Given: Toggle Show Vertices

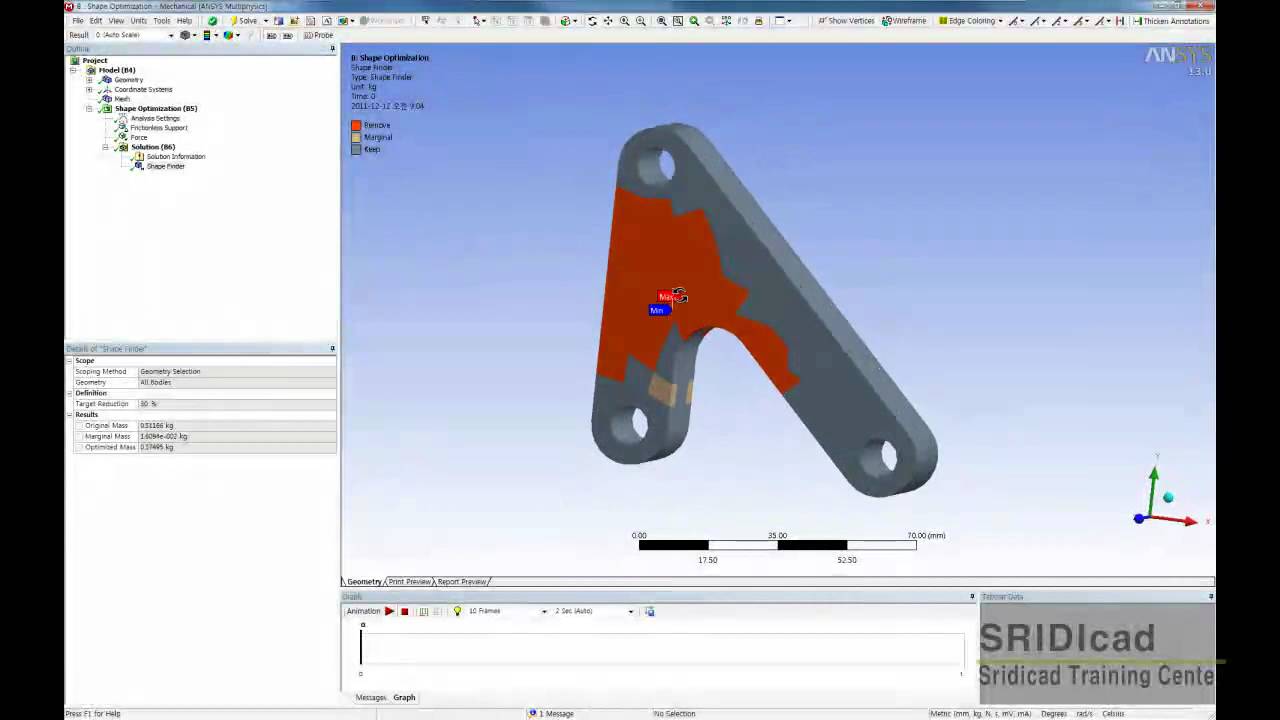Looking at the screenshot, I should [846, 20].
